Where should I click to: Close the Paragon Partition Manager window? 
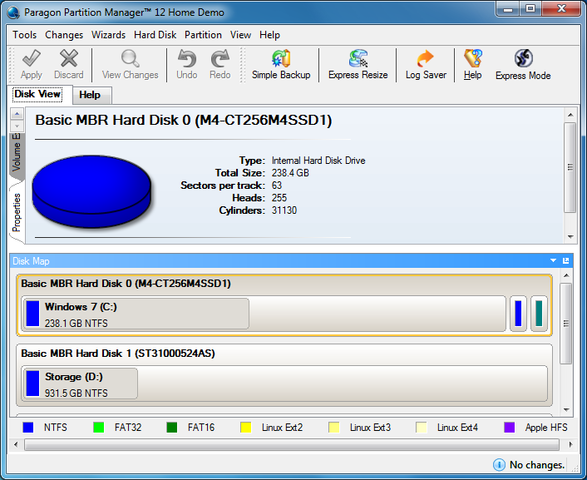pos(562,9)
